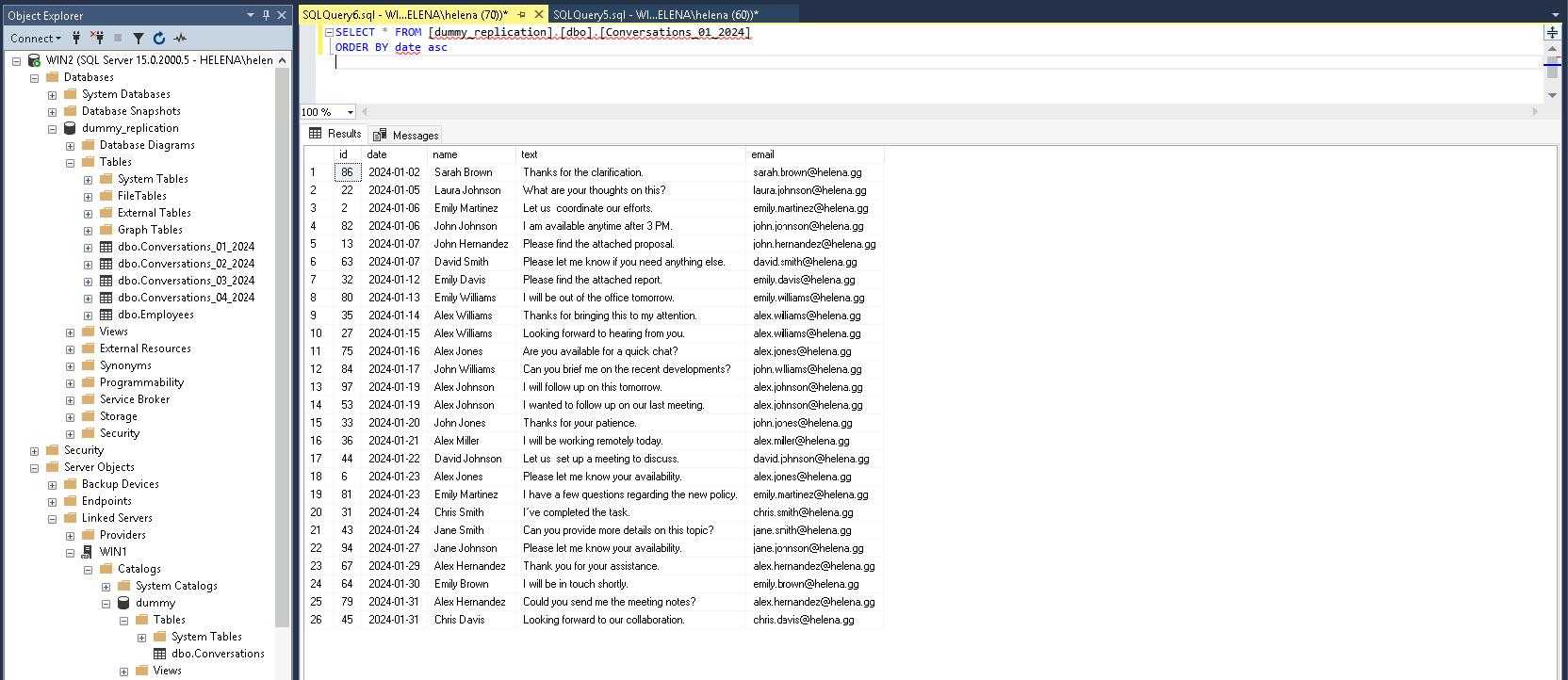Screen dimensions: 1568x680
Task: Click the Disconnect plug icon with red X
Action: [x=97, y=38]
